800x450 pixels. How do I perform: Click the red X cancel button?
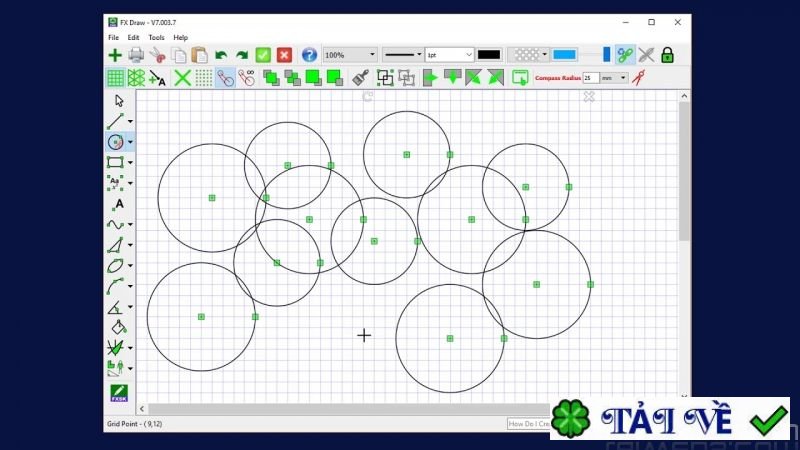(x=284, y=55)
